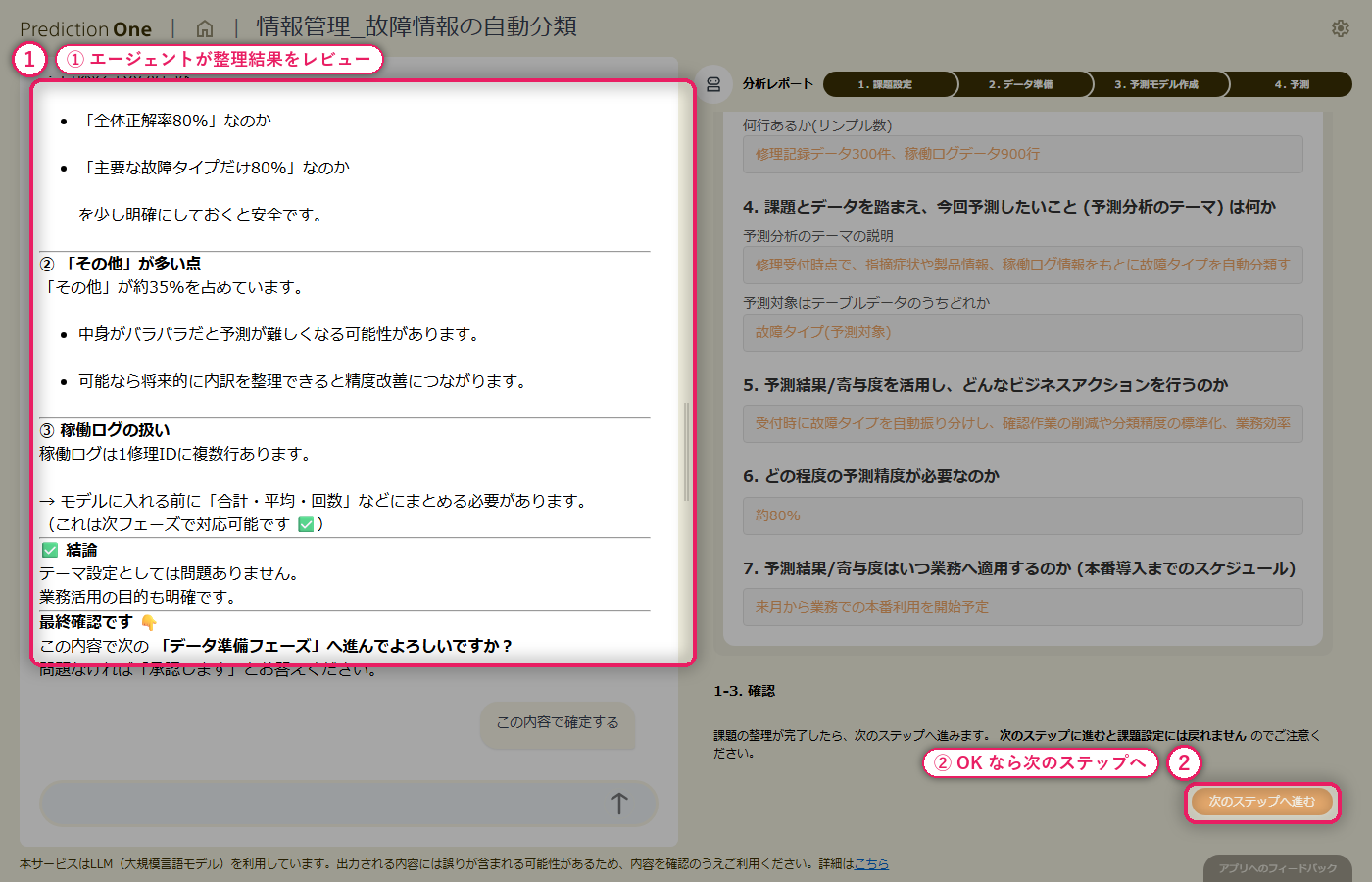Click bullet 「主要な故障タイプだけ80%」なのか
Viewport: 1372px width, 882px height.
tap(214, 168)
